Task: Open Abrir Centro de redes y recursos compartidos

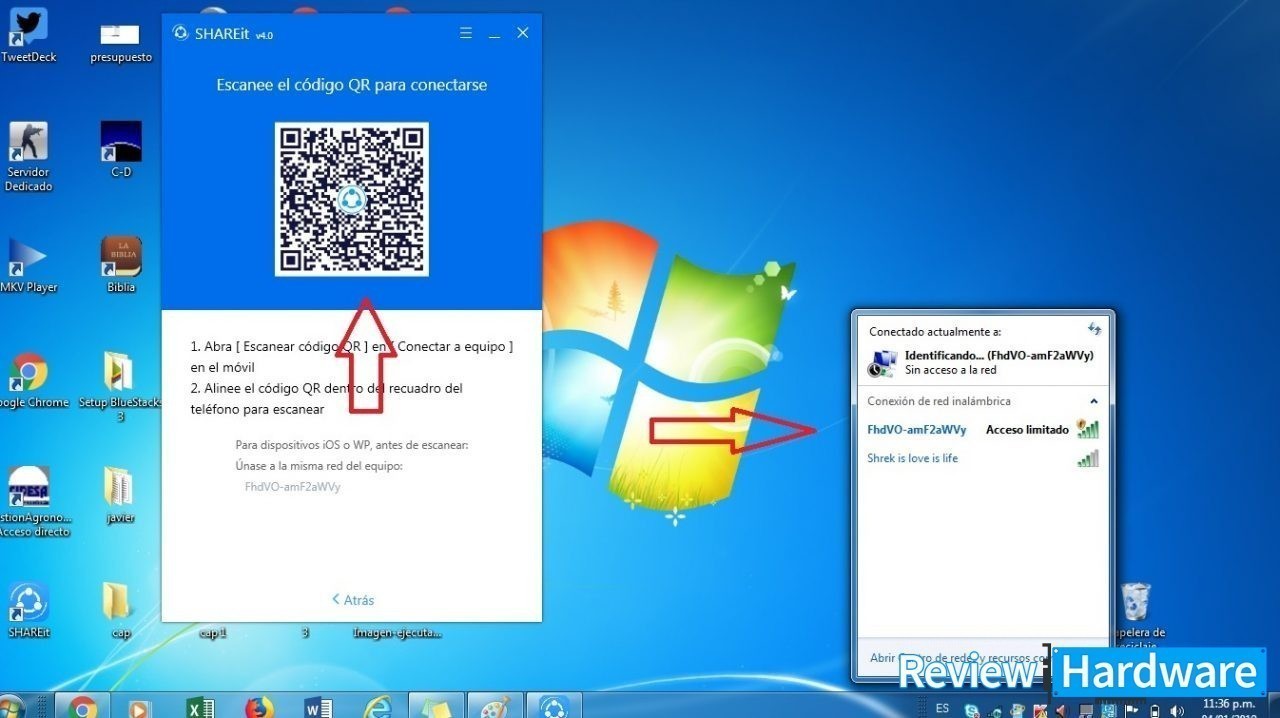Action: click(957, 658)
